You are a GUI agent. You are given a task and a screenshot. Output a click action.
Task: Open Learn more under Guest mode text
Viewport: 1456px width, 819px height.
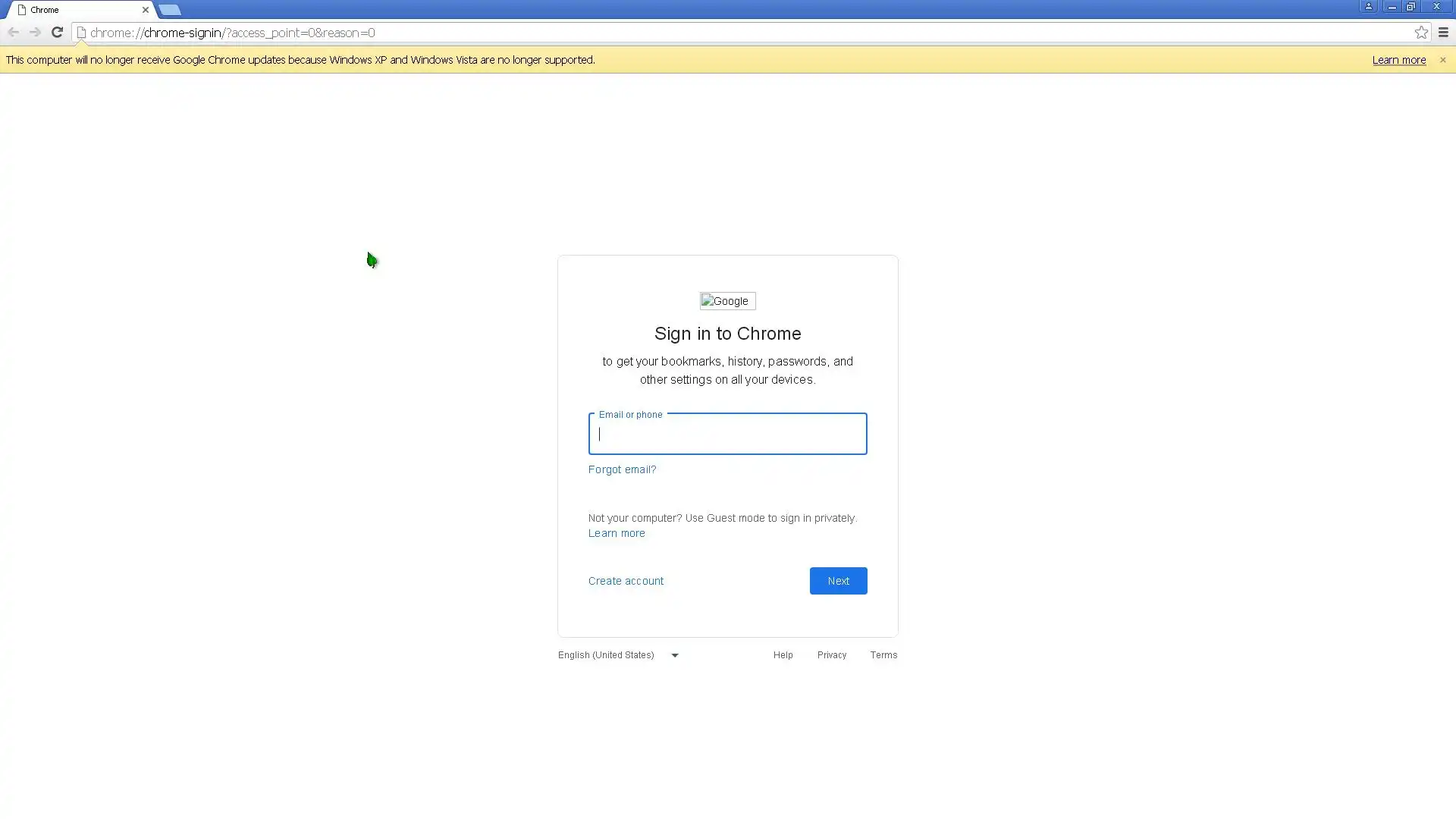pos(617,532)
